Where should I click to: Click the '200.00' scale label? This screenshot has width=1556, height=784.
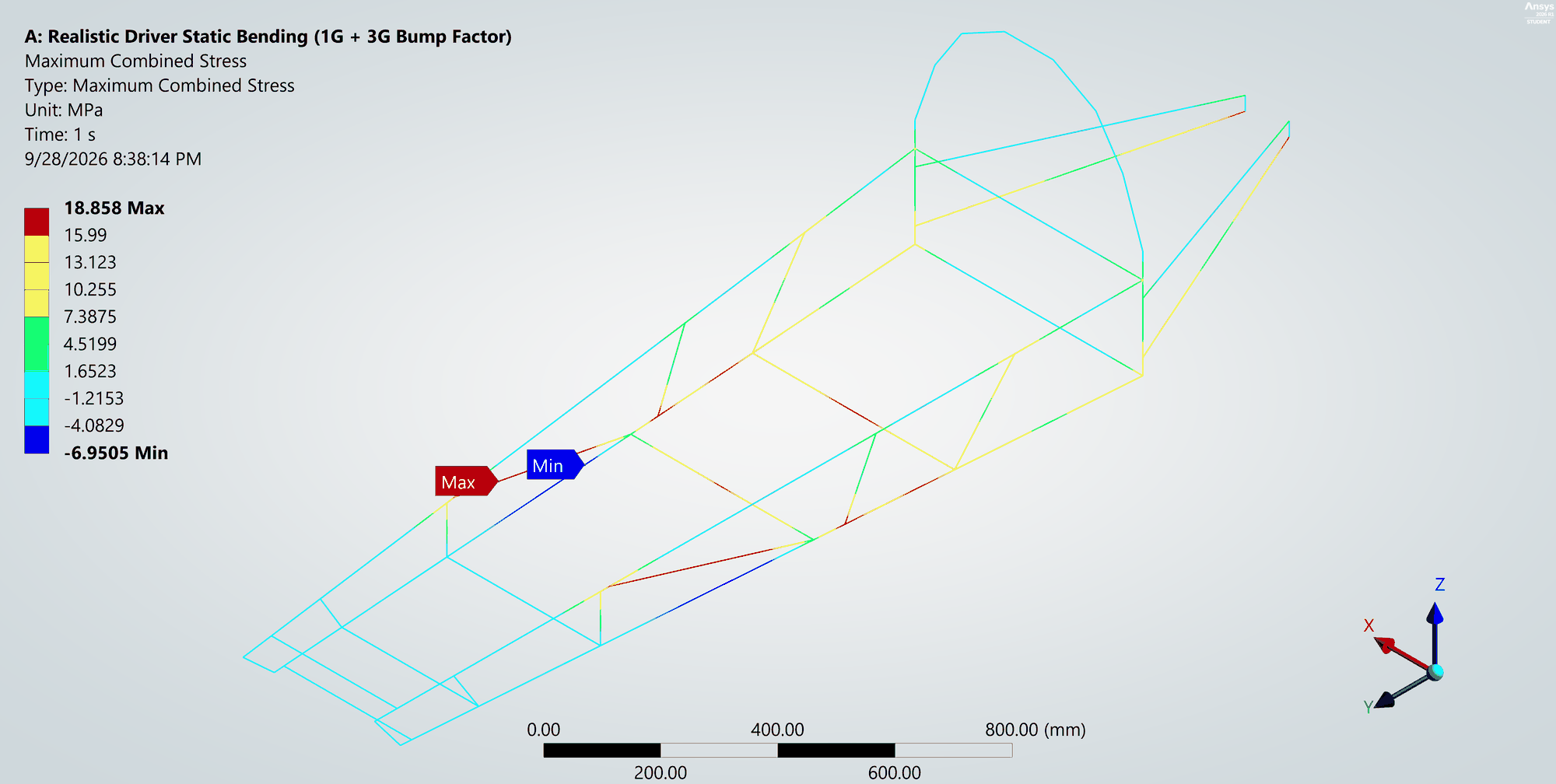(661, 772)
